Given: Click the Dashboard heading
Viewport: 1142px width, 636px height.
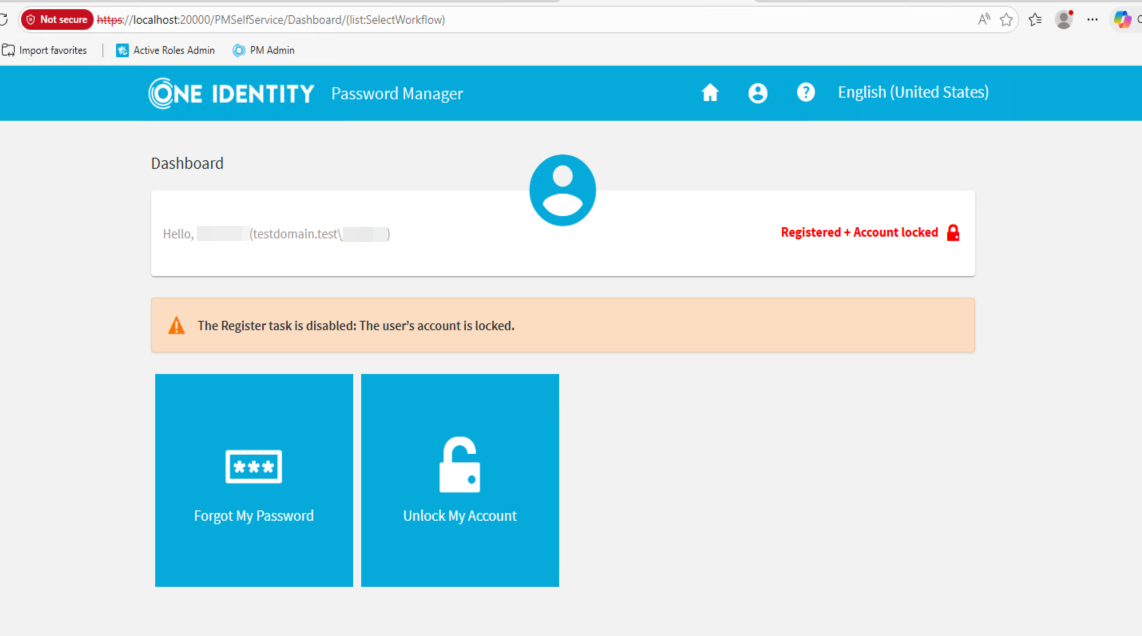Looking at the screenshot, I should 187,163.
